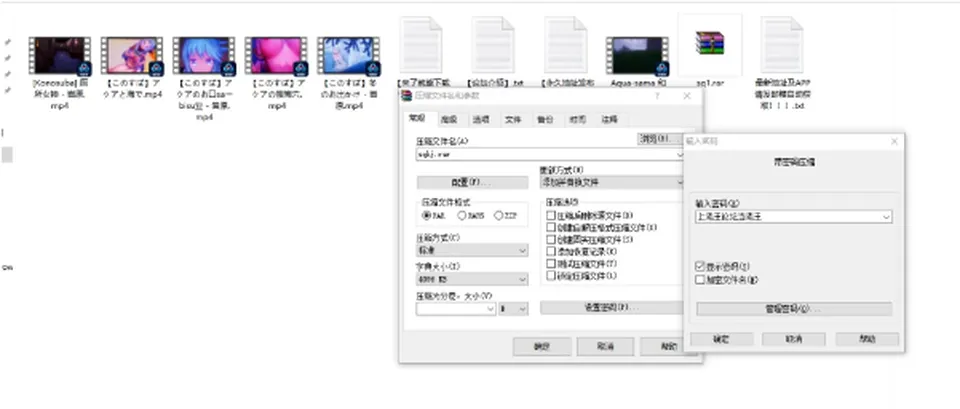This screenshot has height=409, width=960.
Task: Switch to the 高级 (Advanced) tab
Action: click(449, 119)
